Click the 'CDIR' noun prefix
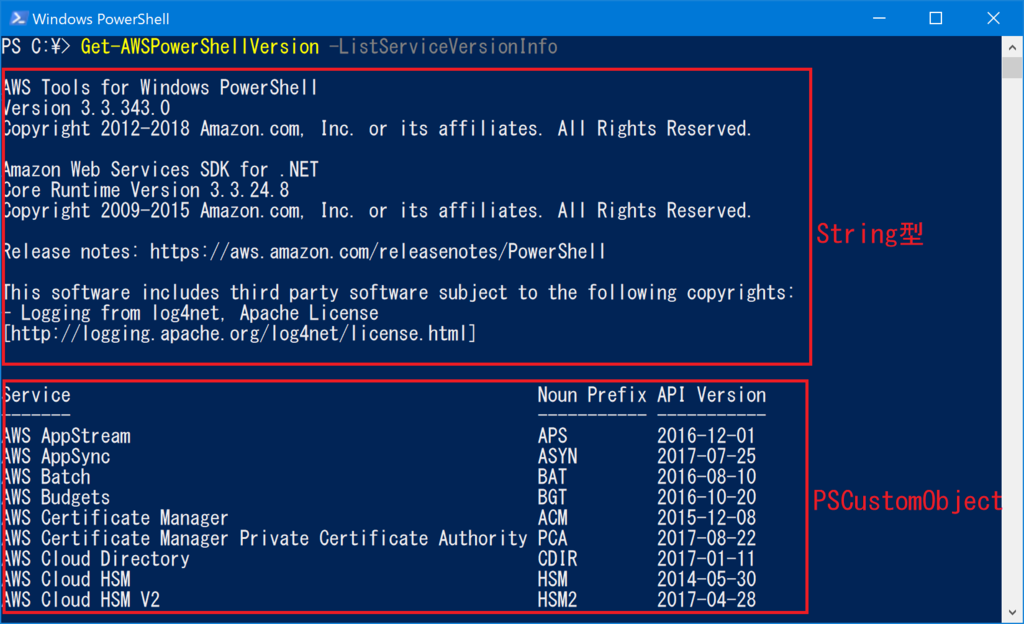The height and width of the screenshot is (624, 1024). [557, 559]
